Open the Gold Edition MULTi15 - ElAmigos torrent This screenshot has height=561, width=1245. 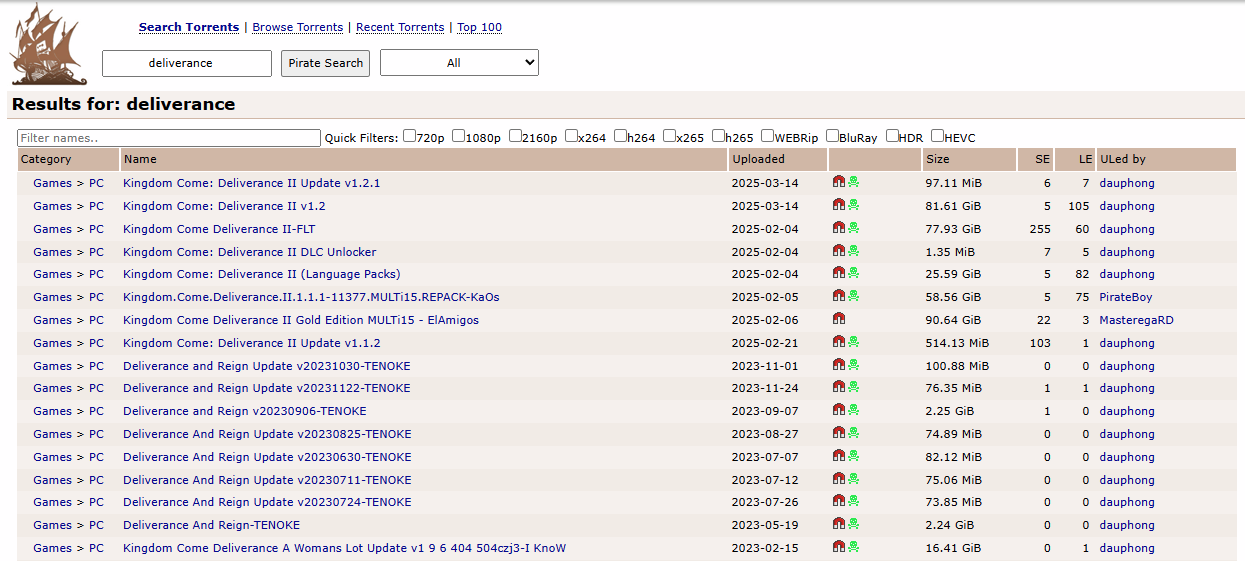tap(301, 320)
